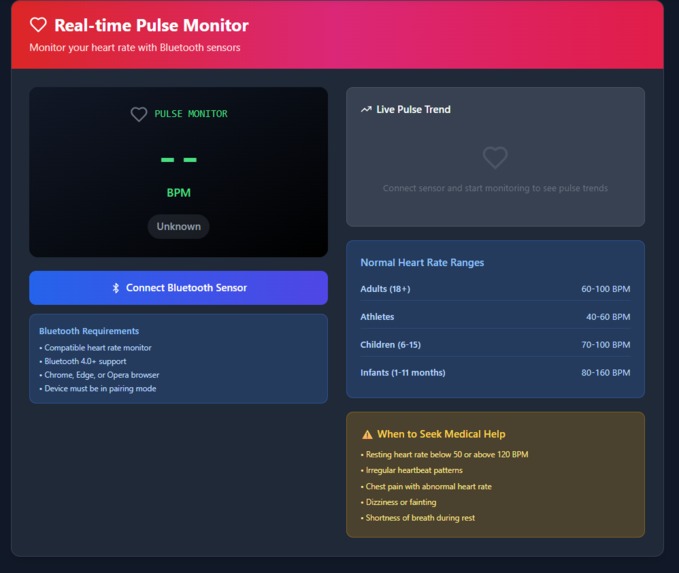Click the heart icon beside Real-time Pulse Monitor
Image resolution: width=679 pixels, height=573 pixels.
click(38, 25)
